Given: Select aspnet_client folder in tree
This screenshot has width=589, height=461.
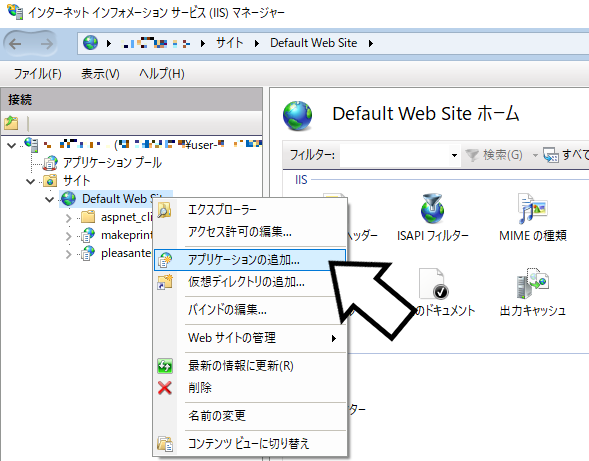Looking at the screenshot, I should click(126, 217).
